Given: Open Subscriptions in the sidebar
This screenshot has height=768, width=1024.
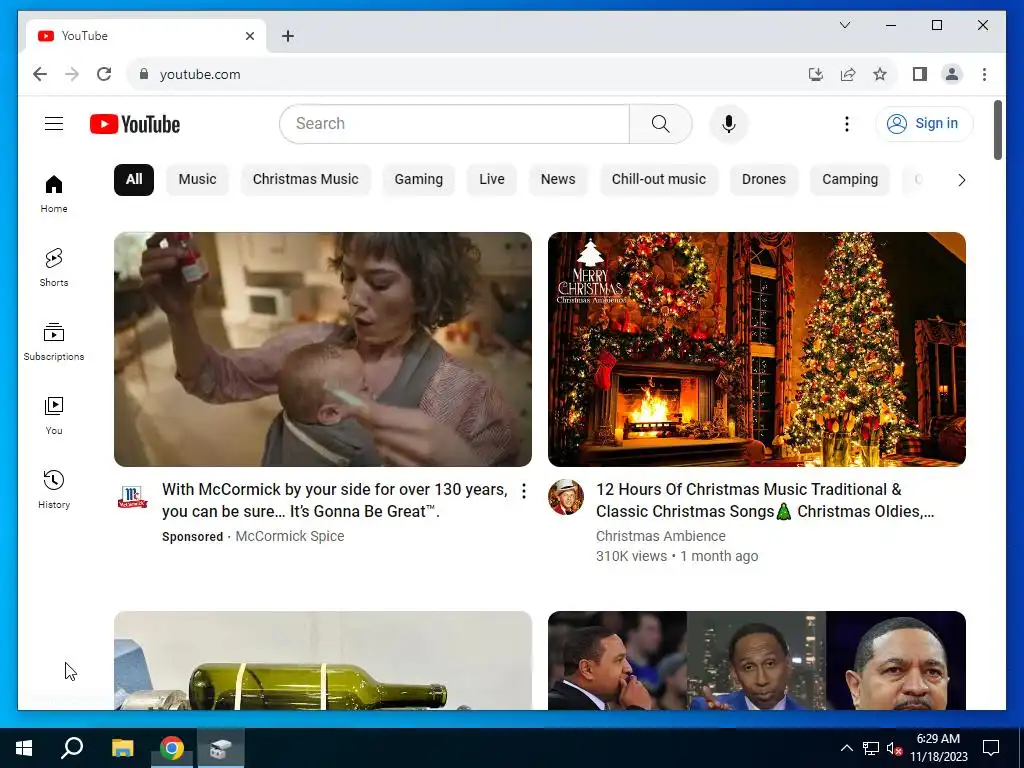Looking at the screenshot, I should pyautogui.click(x=54, y=342).
